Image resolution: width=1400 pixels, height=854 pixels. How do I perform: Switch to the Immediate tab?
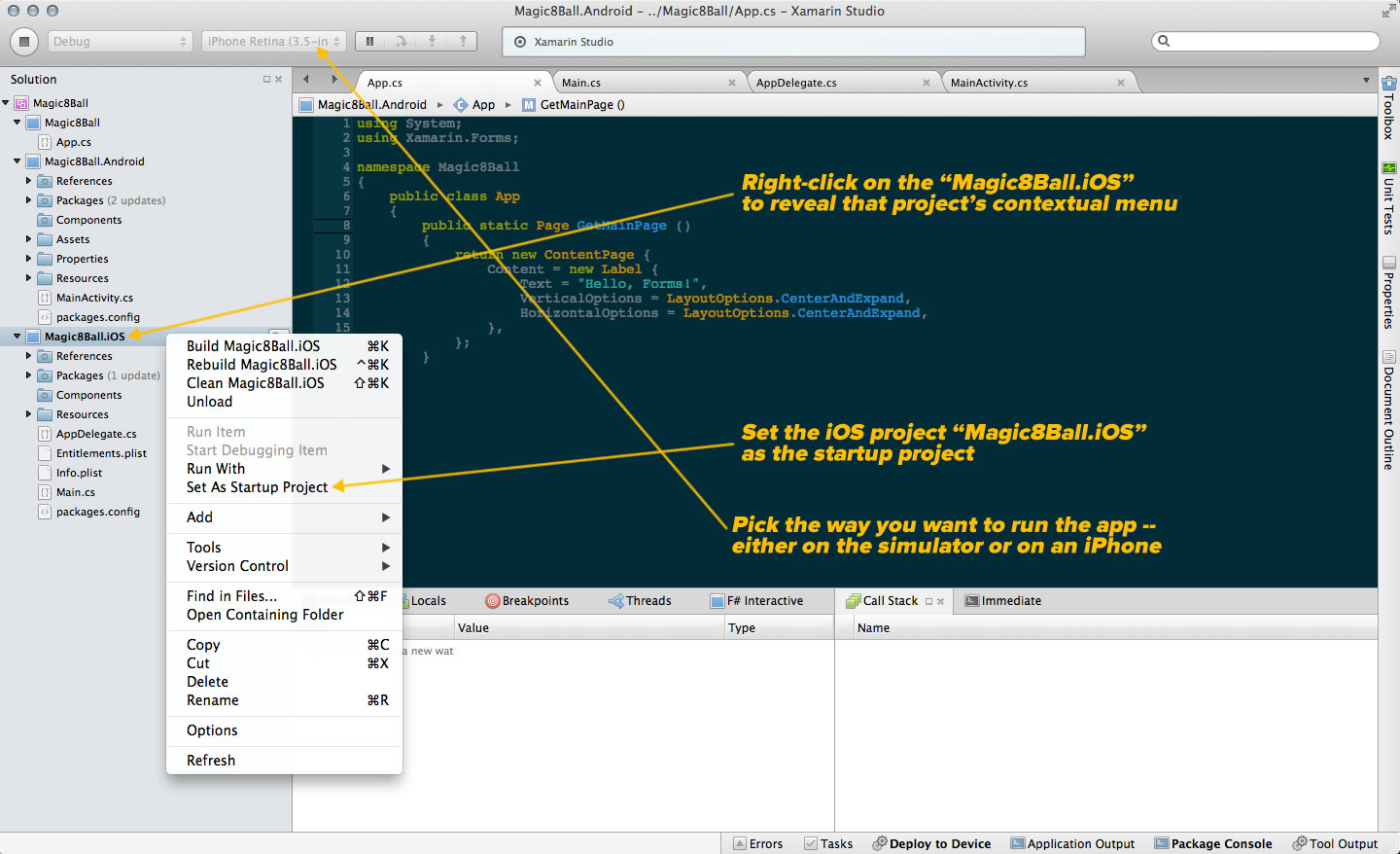pyautogui.click(x=1002, y=601)
